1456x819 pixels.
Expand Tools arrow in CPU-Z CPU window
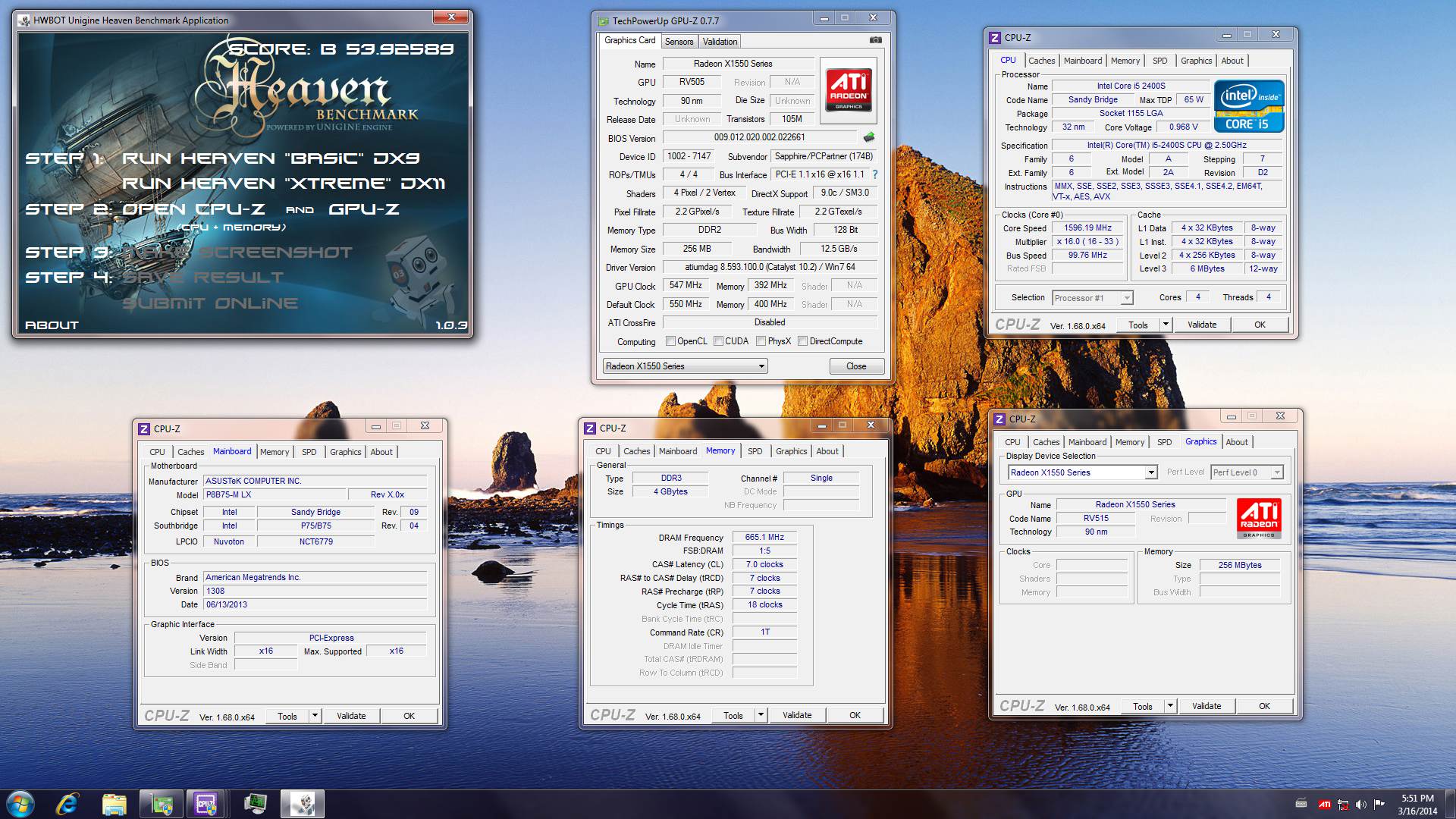click(1166, 325)
